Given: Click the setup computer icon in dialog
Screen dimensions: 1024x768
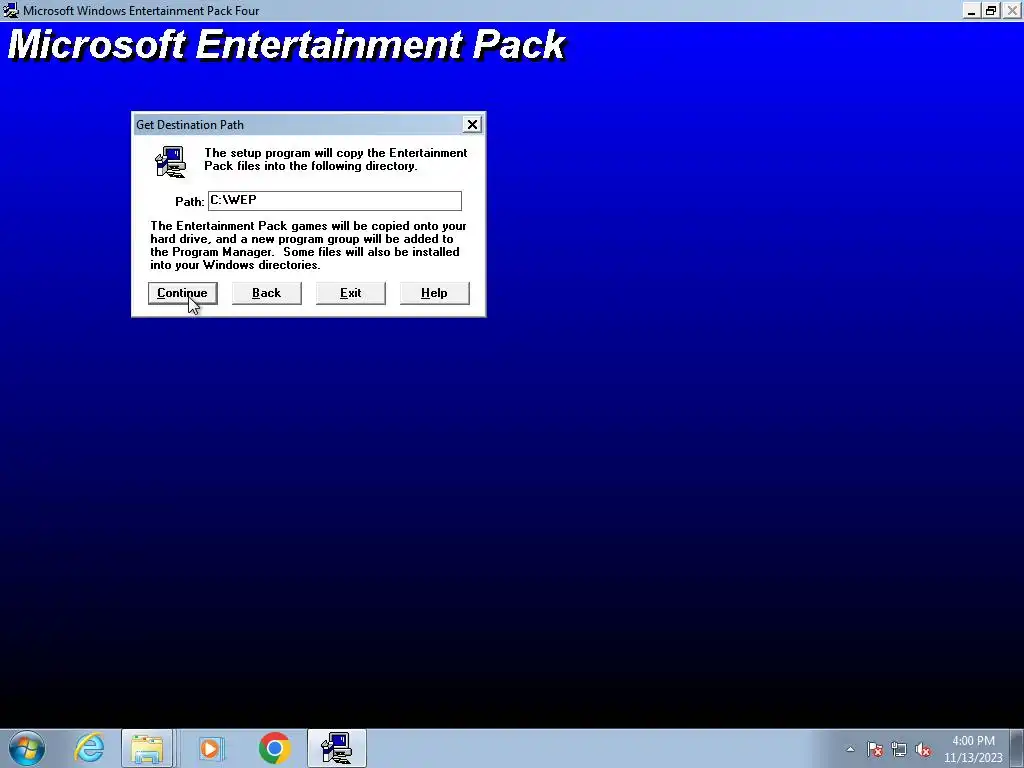Looking at the screenshot, I should pos(170,161).
